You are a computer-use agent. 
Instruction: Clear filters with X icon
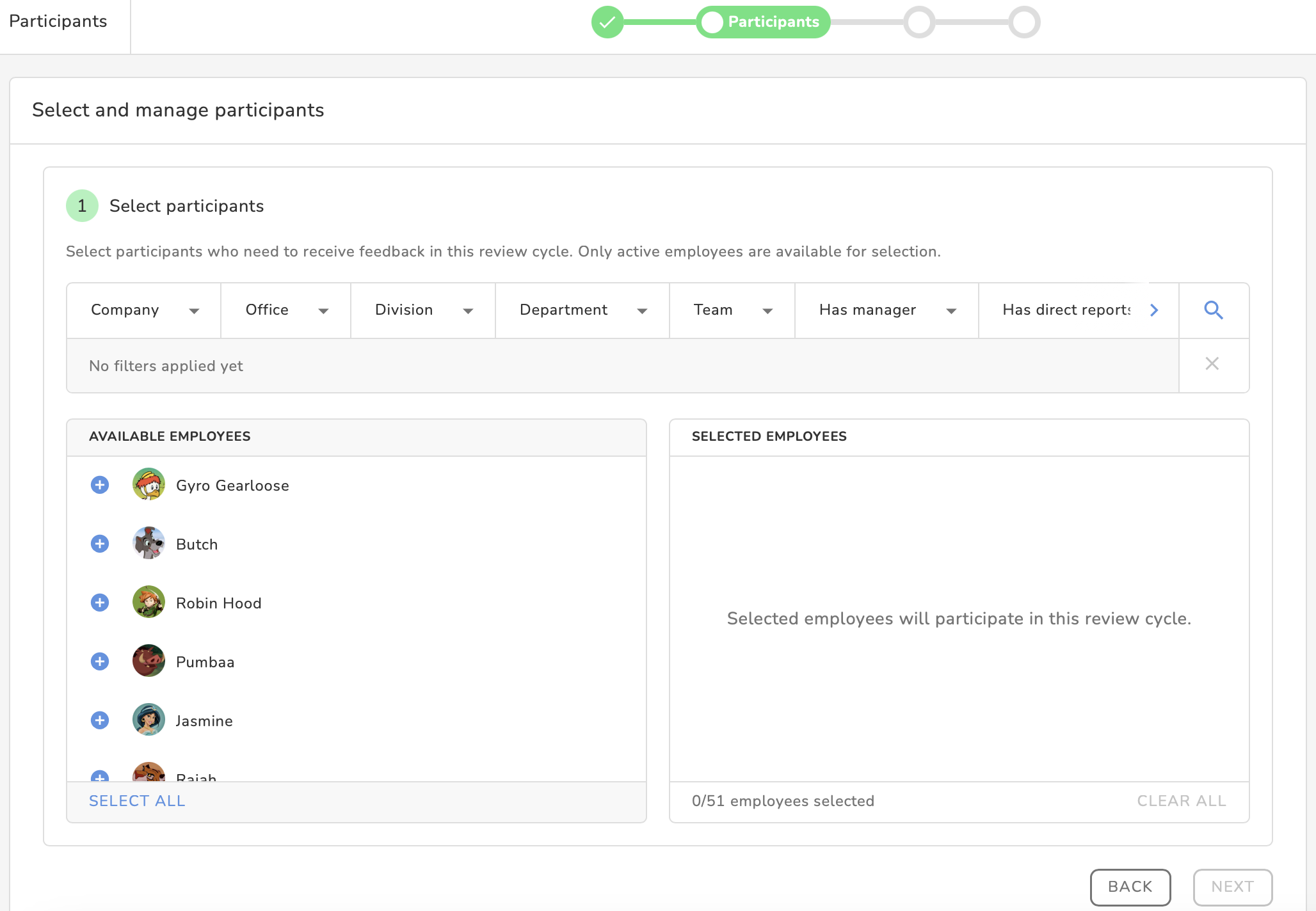[1212, 364]
